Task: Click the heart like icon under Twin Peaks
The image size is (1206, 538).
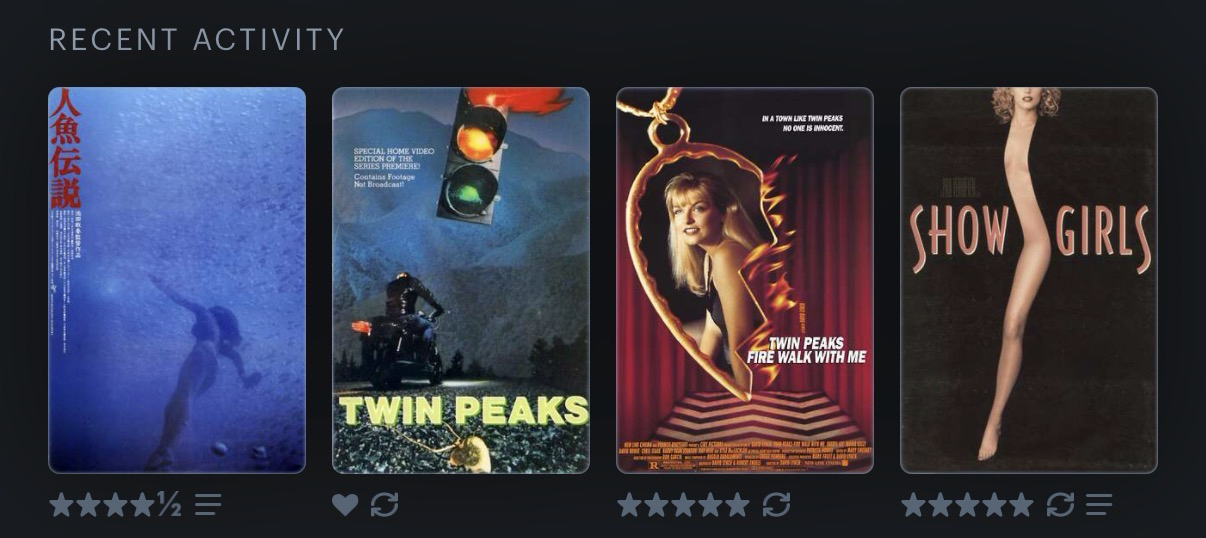Action: [345, 505]
